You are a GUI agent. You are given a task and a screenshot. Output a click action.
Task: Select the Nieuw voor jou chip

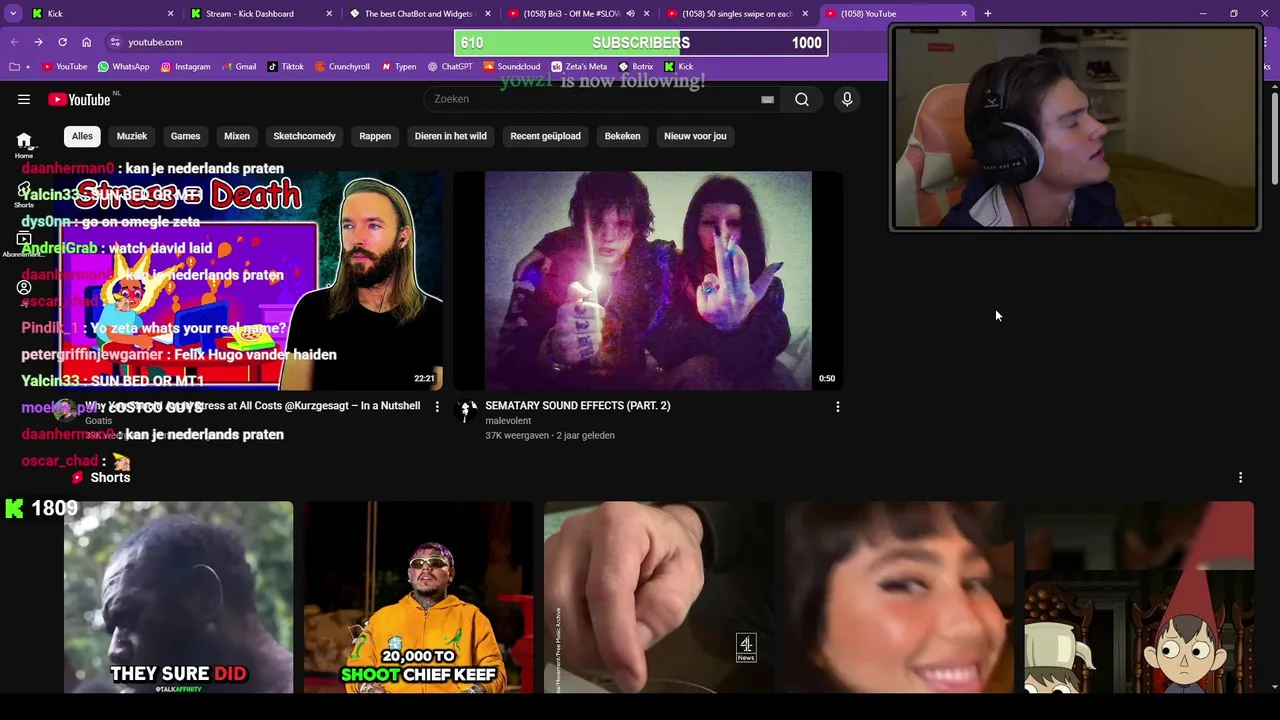pyautogui.click(x=695, y=136)
